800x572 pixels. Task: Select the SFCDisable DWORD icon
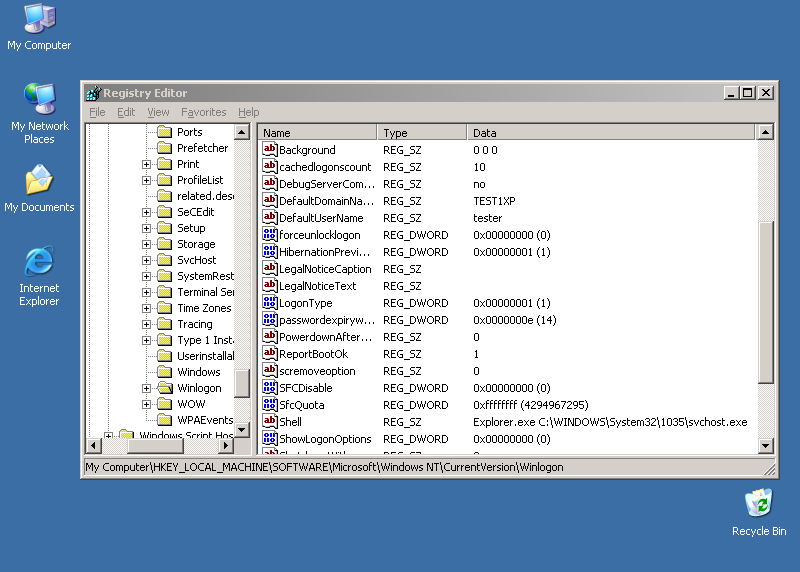coord(269,387)
